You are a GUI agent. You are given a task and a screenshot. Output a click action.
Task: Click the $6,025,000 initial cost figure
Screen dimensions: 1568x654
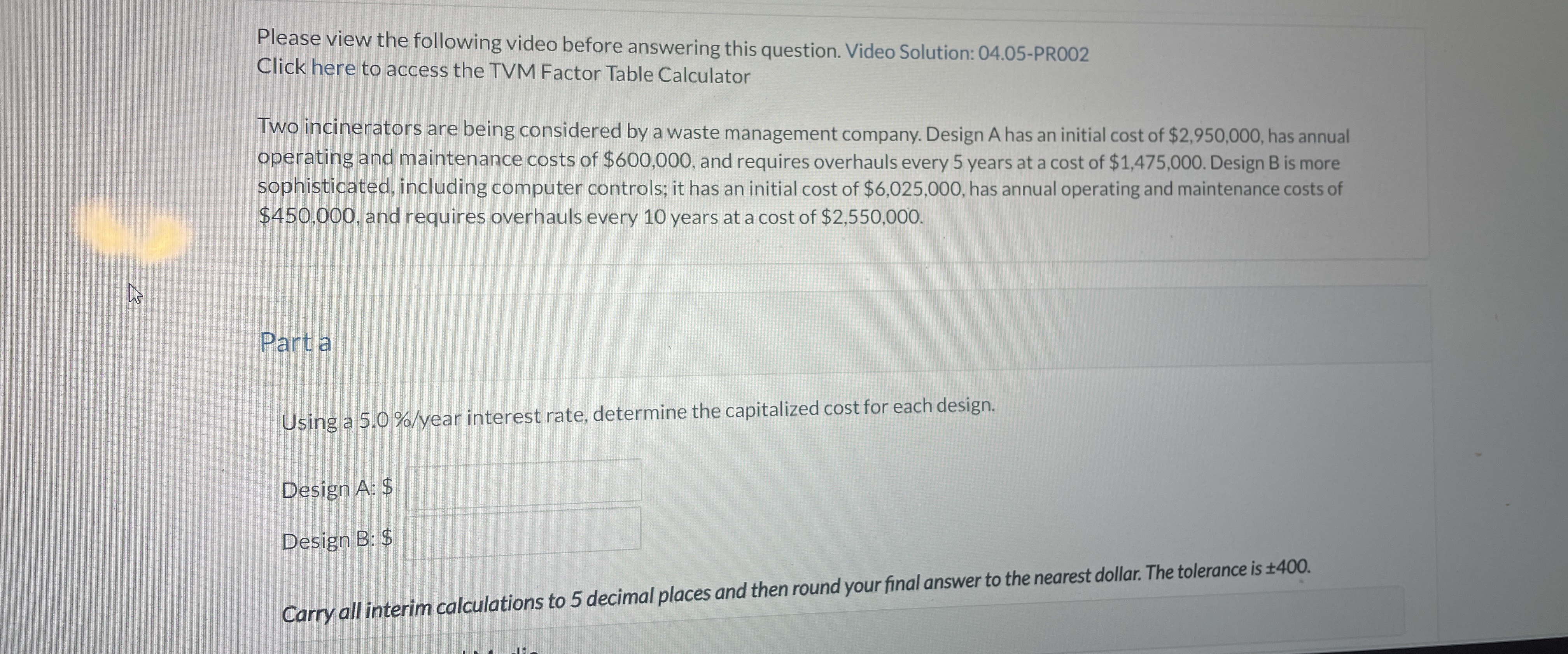point(913,189)
